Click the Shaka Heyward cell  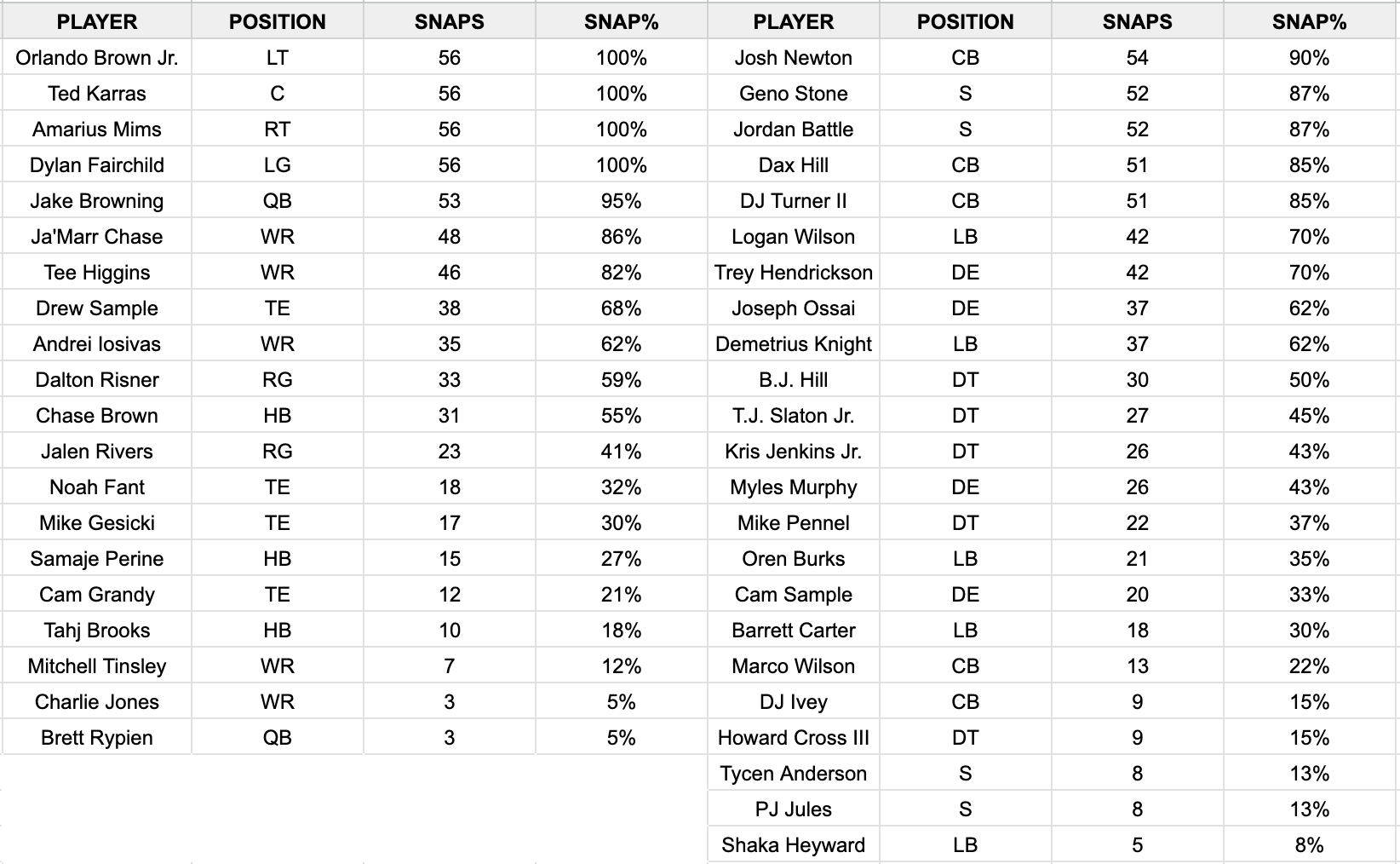pyautogui.click(x=794, y=845)
